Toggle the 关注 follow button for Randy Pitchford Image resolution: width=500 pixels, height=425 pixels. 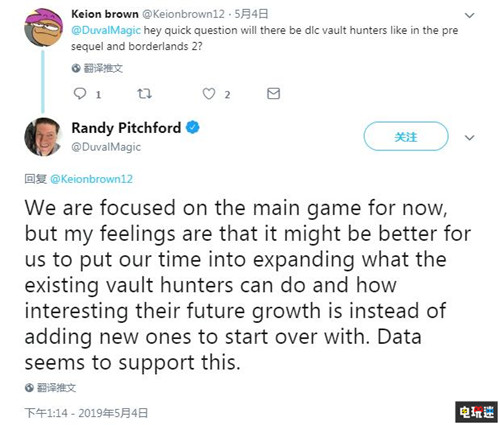(x=406, y=136)
